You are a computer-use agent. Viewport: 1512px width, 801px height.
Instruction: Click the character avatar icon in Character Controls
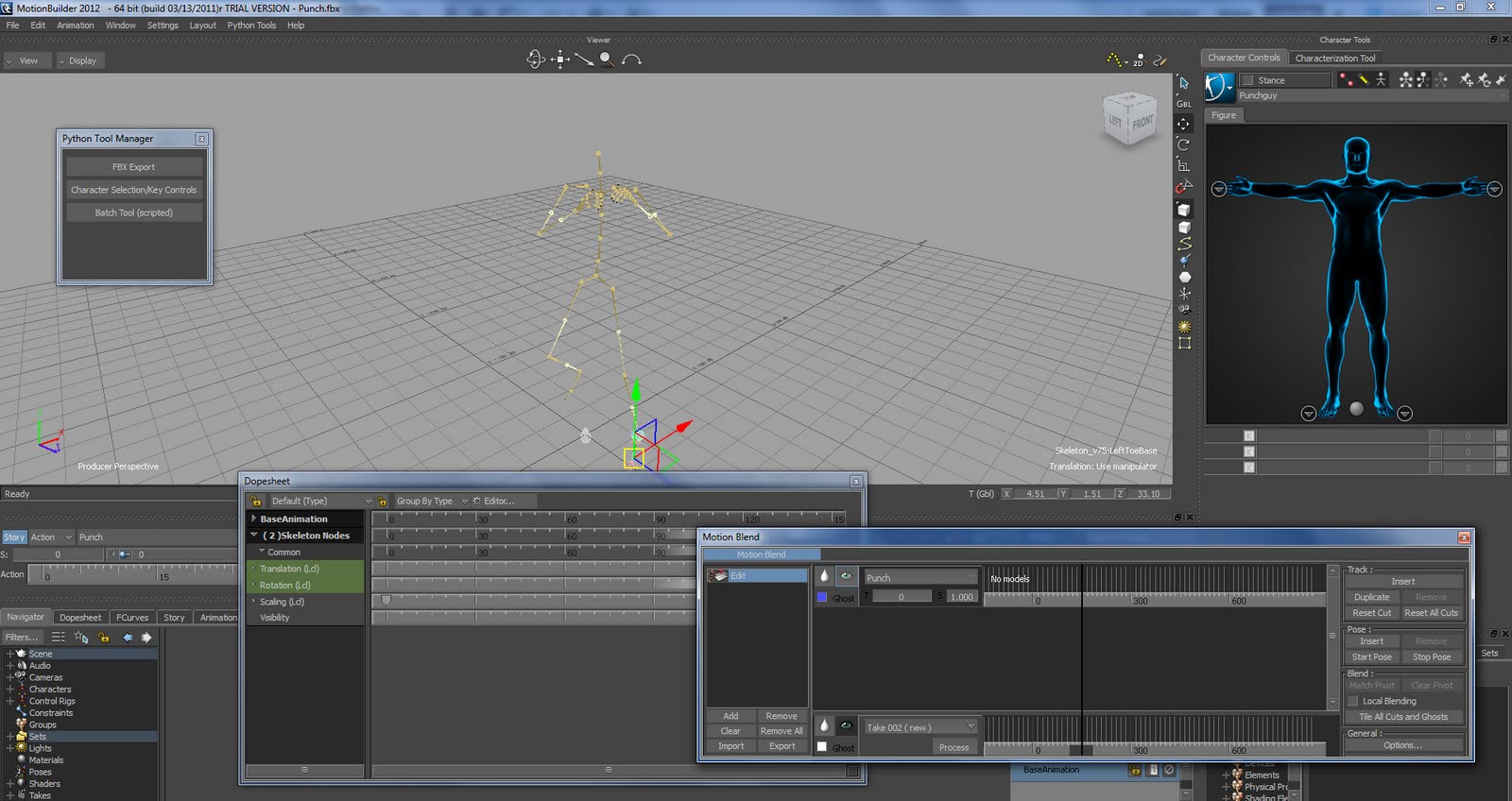pyautogui.click(x=1219, y=88)
